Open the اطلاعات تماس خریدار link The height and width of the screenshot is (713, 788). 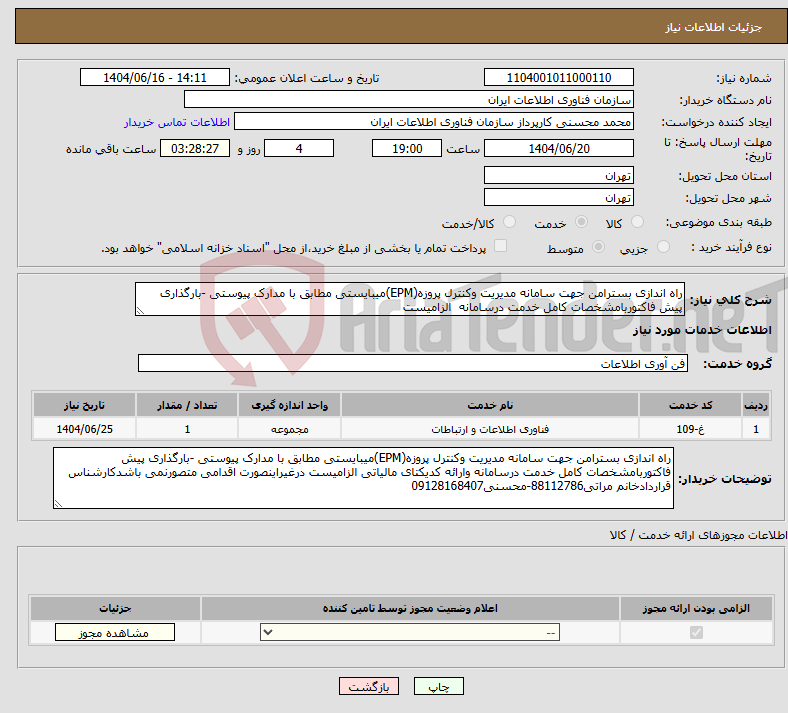177,122
